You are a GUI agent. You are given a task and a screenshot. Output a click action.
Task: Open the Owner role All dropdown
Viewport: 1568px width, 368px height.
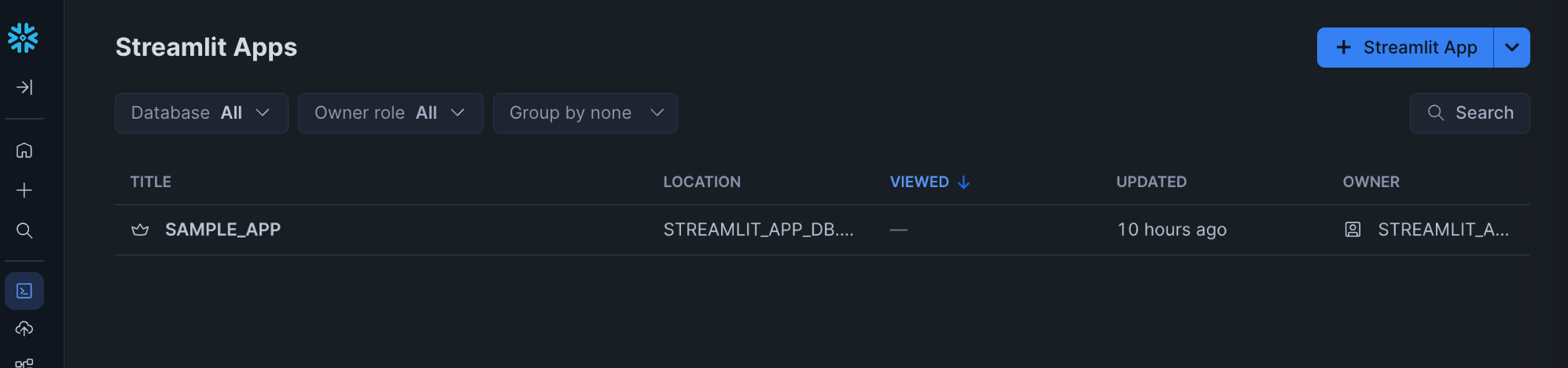coord(390,113)
